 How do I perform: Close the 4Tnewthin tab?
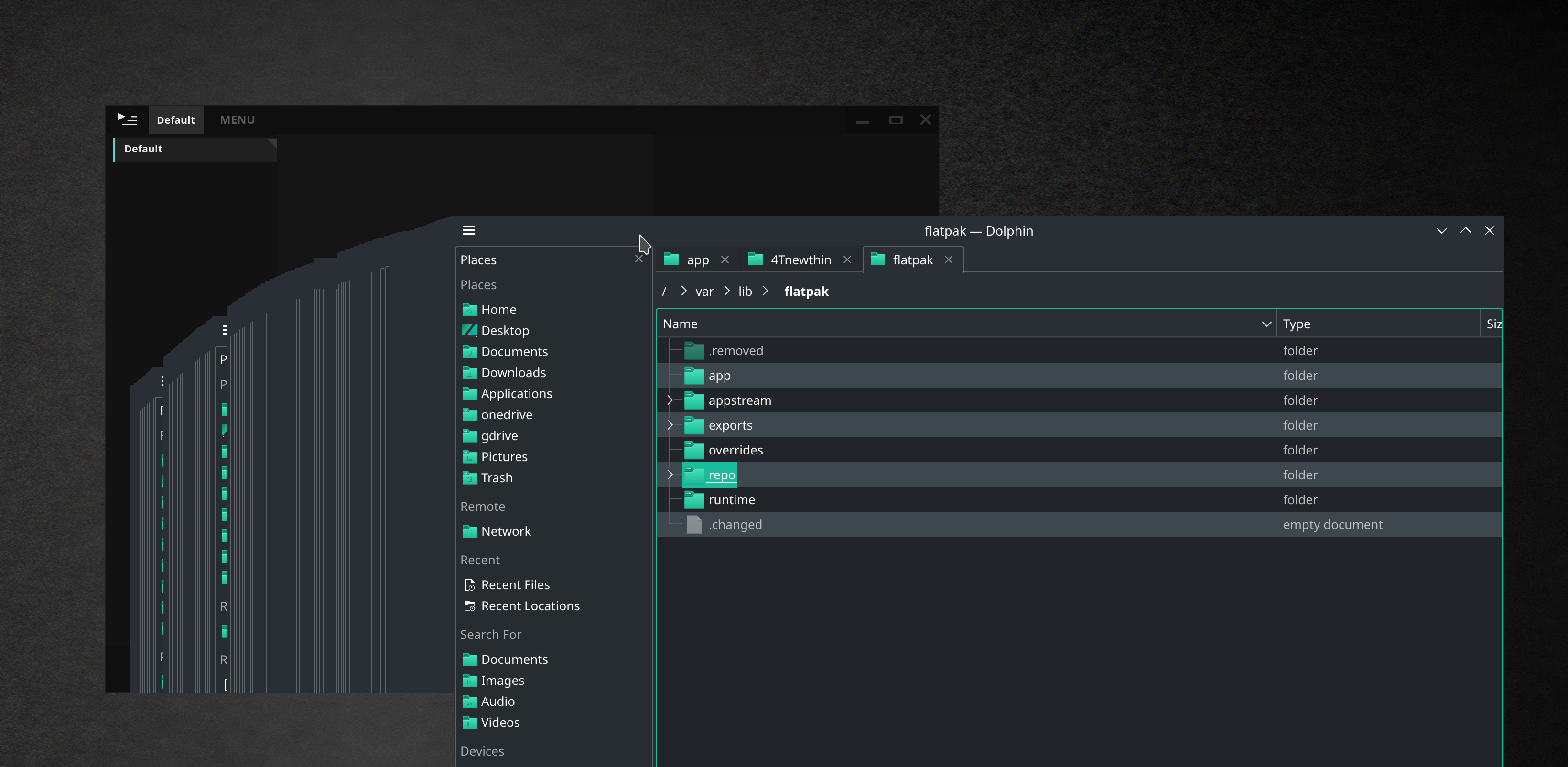pyautogui.click(x=847, y=259)
